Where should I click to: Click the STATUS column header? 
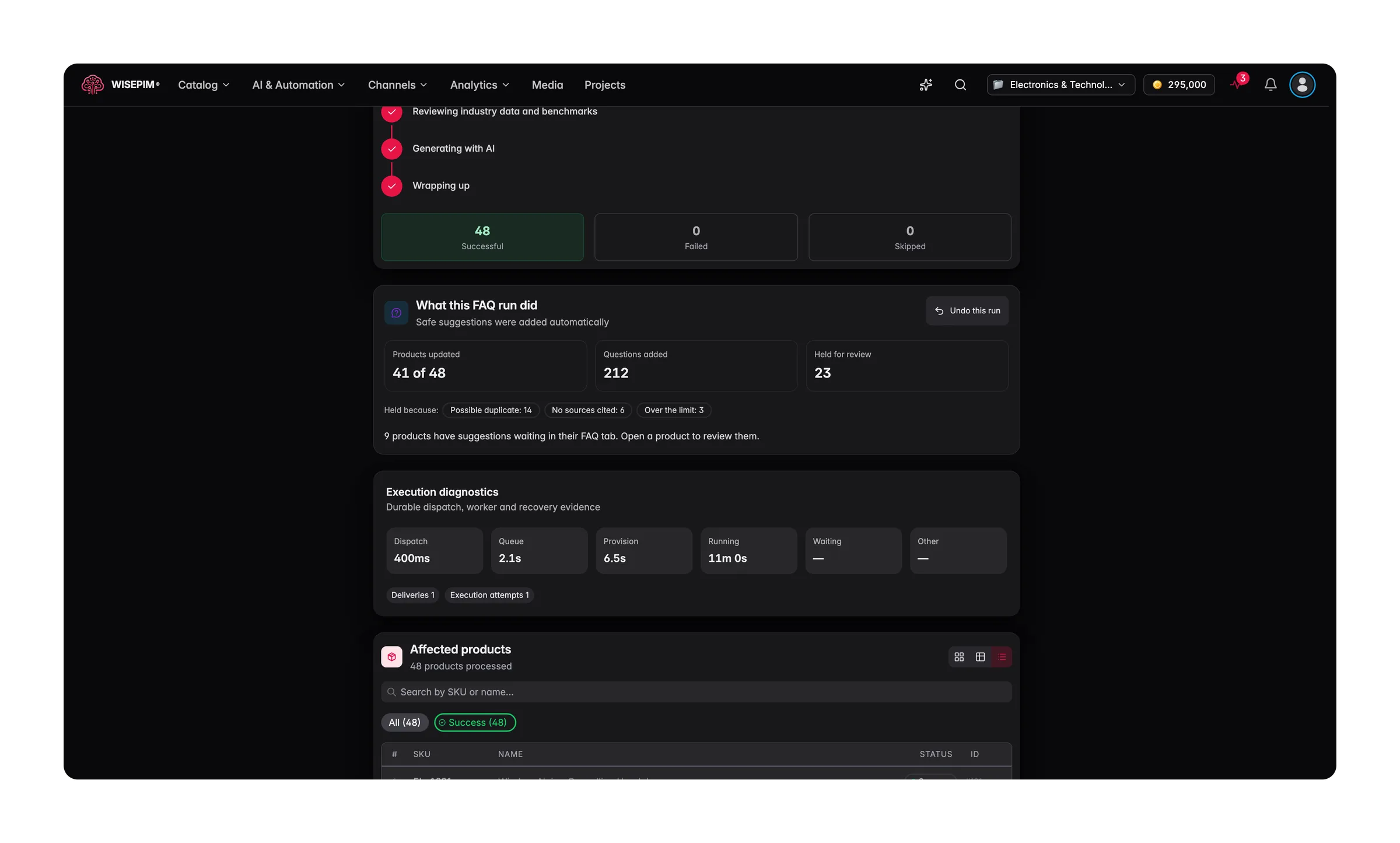point(936,754)
